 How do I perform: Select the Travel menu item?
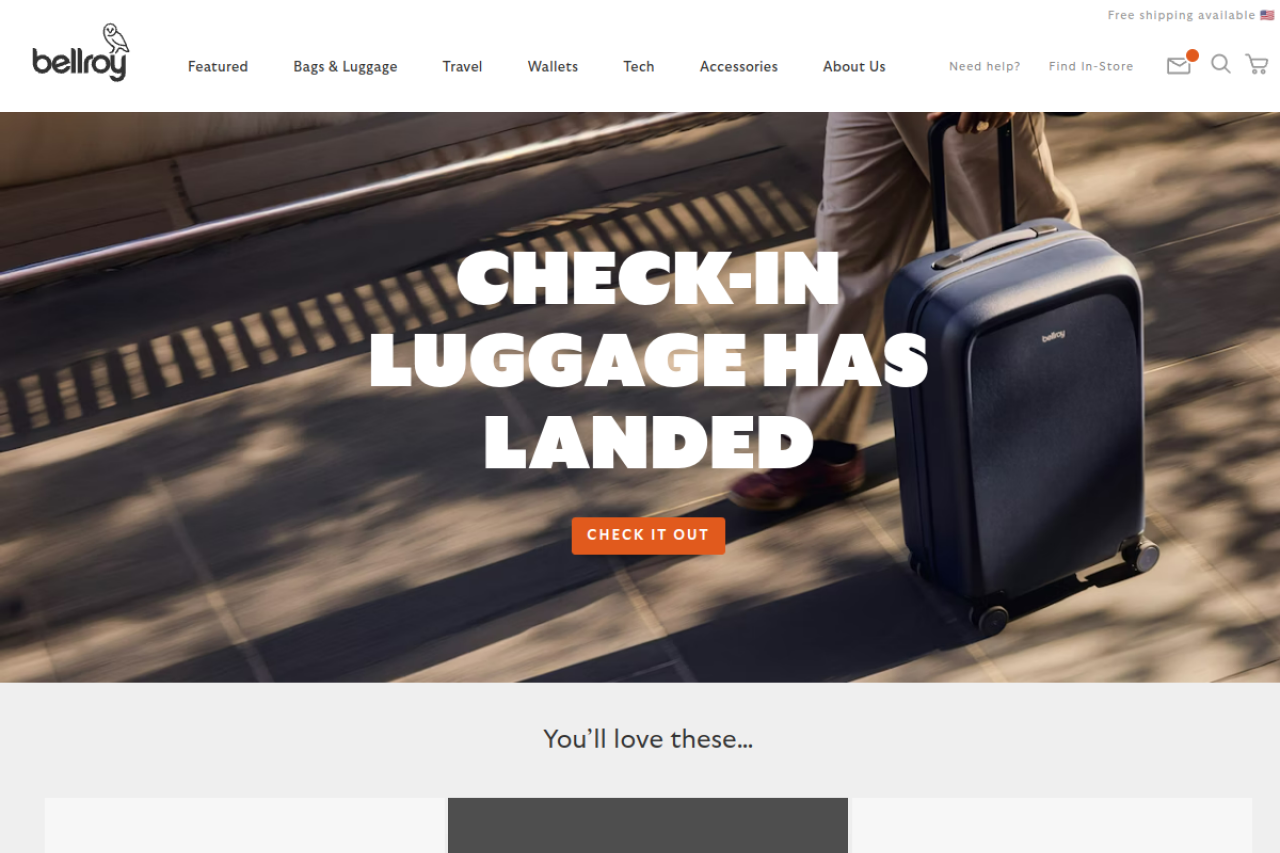(463, 67)
